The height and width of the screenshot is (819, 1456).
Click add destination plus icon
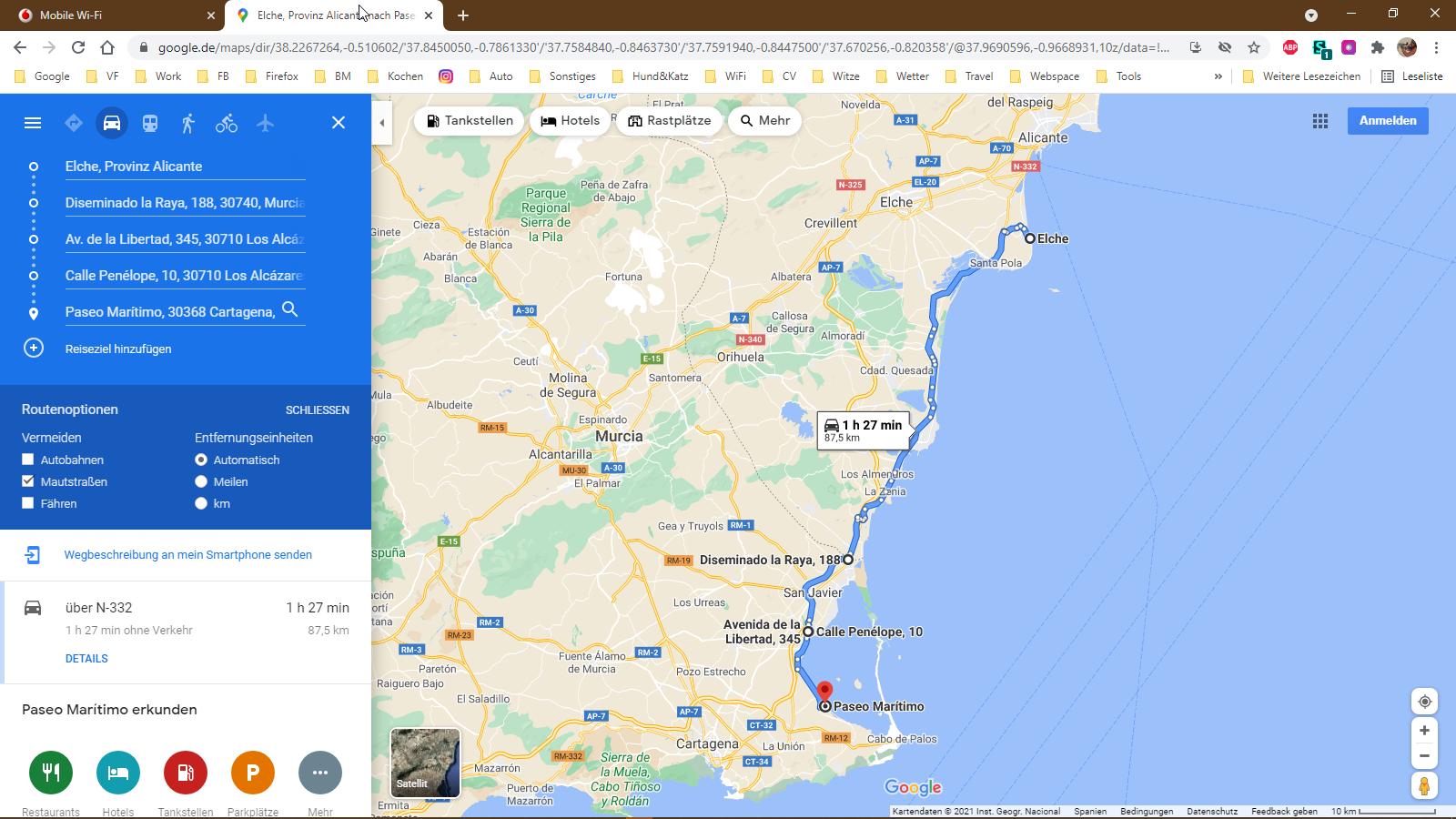click(x=34, y=348)
